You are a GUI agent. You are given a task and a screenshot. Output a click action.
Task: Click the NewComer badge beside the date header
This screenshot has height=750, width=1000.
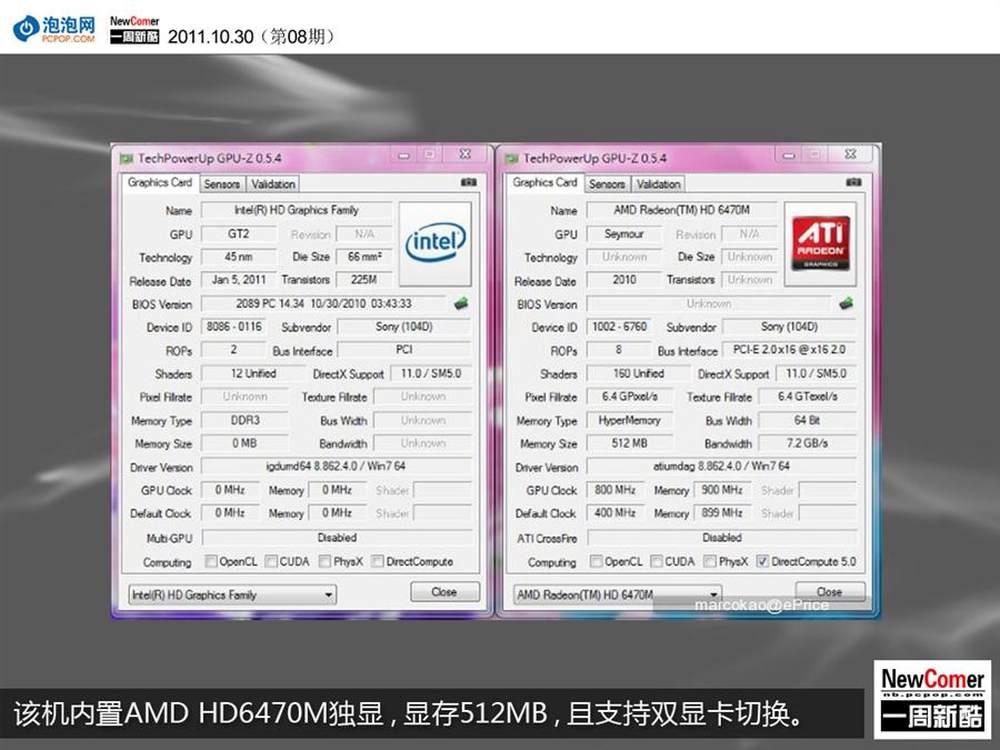135,29
